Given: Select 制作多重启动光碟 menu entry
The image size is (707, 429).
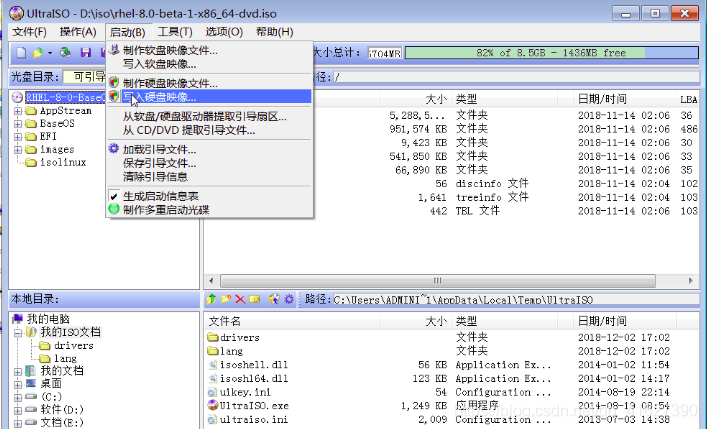Looking at the screenshot, I should 210,210.
